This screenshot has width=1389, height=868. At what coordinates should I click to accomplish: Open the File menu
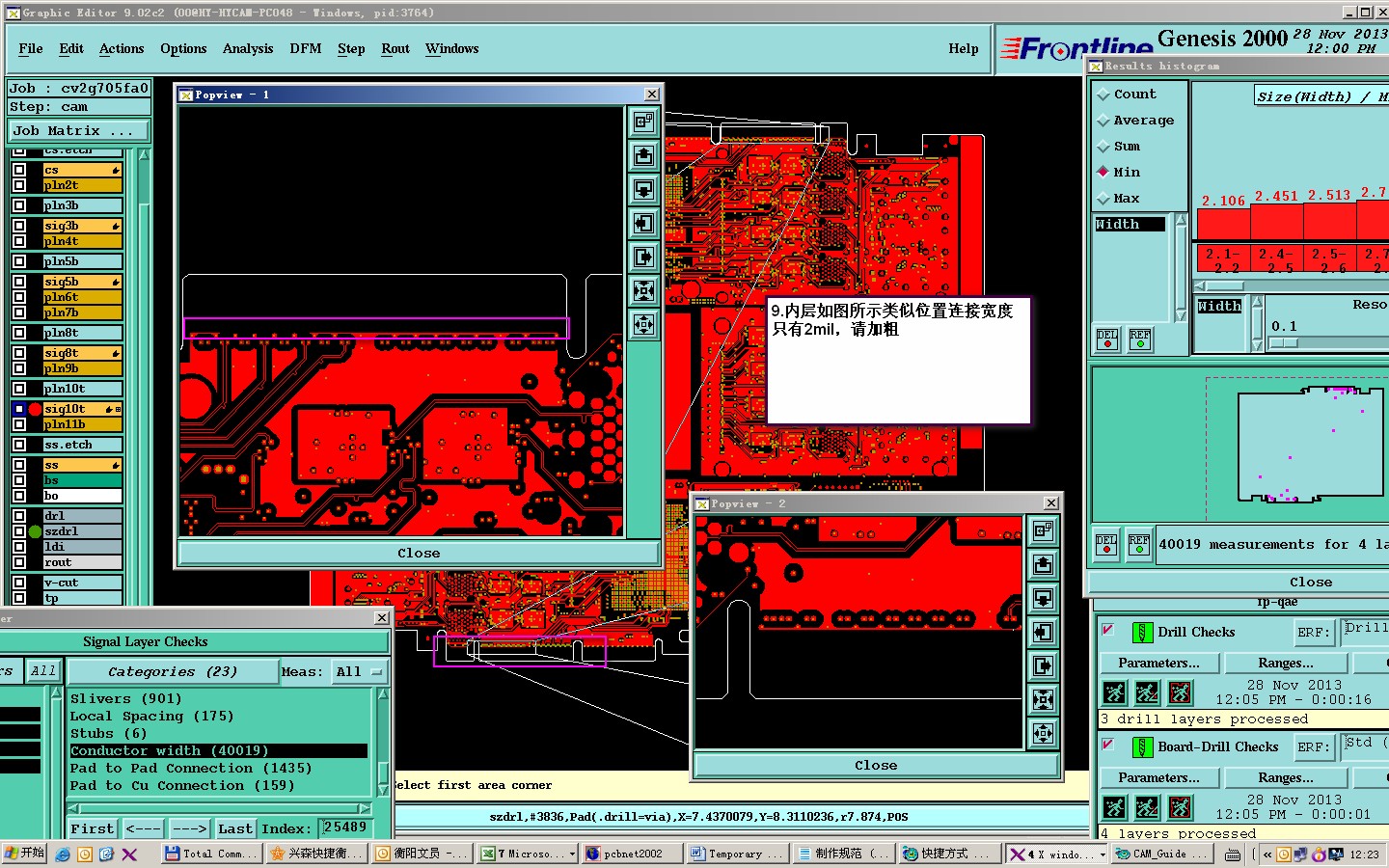point(31,49)
